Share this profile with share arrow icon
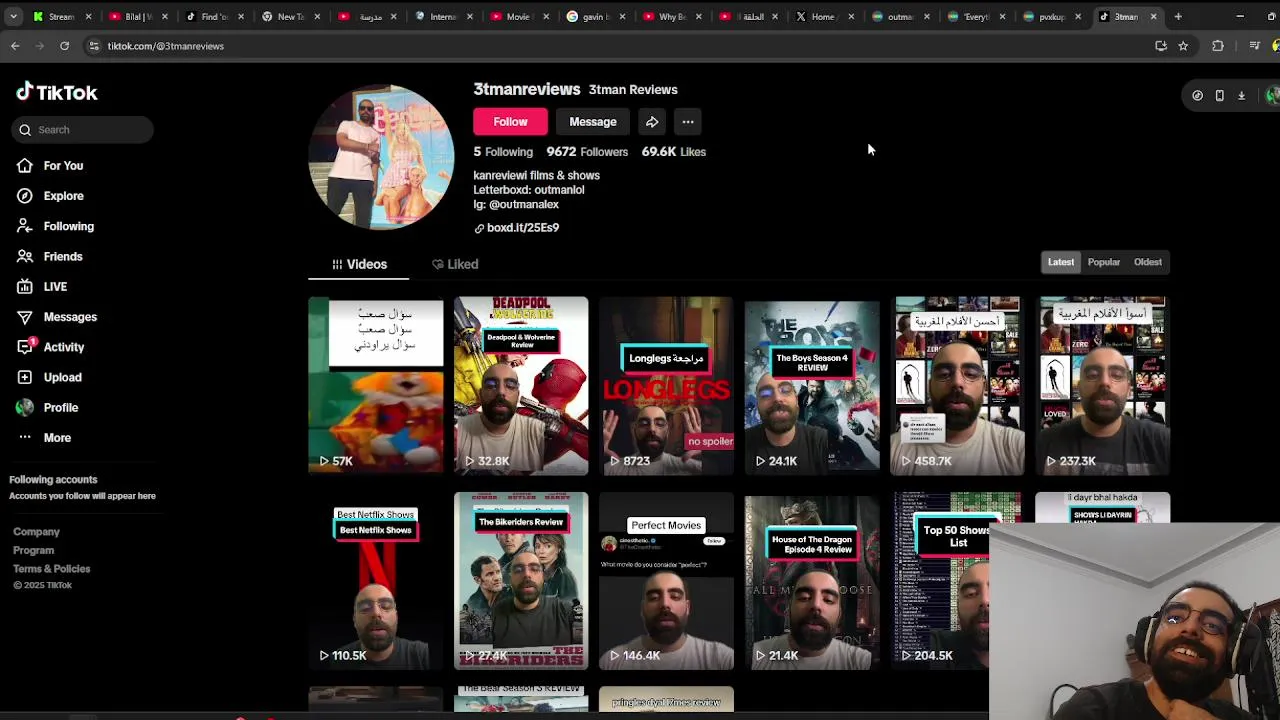The image size is (1280, 720). coord(652,122)
